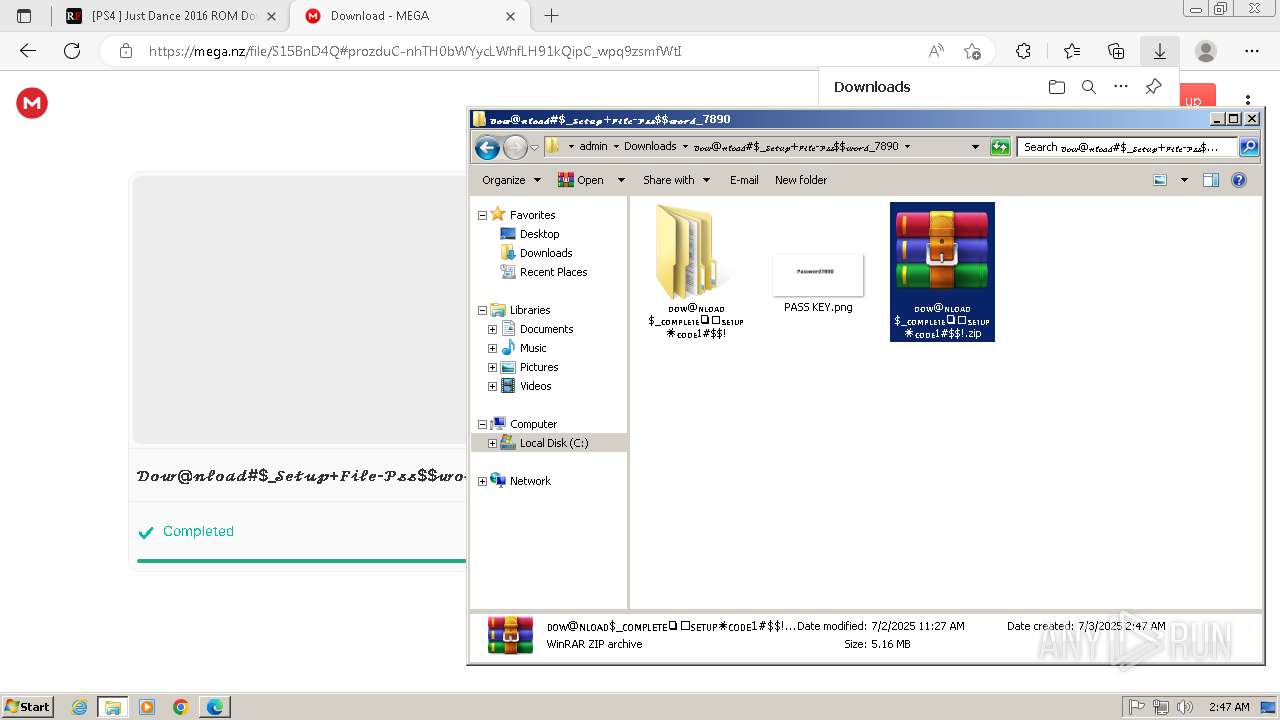Open view options dropdown arrow

[x=1184, y=180]
